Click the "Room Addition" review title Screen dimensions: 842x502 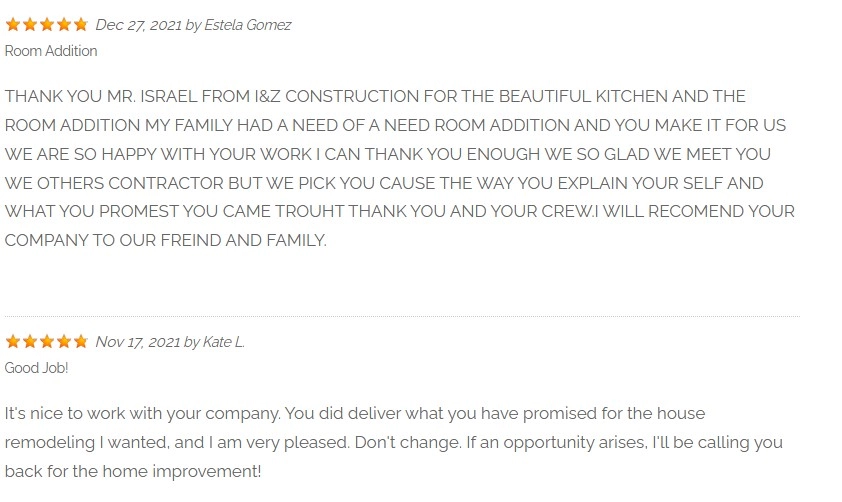pos(51,51)
